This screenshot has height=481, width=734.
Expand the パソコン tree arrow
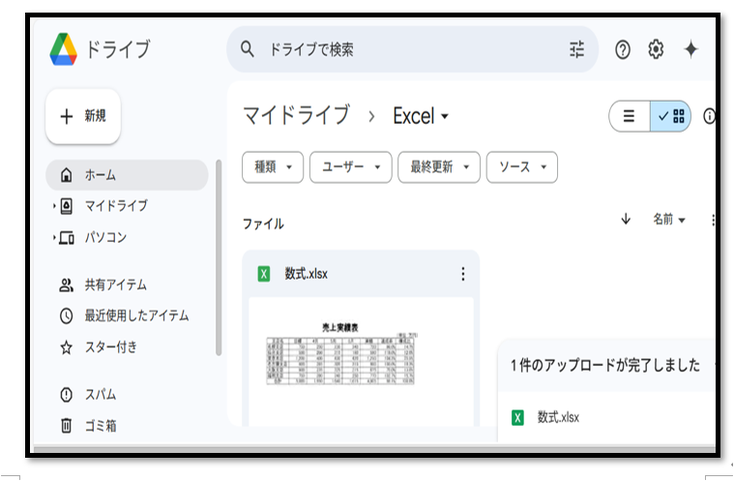(x=54, y=237)
